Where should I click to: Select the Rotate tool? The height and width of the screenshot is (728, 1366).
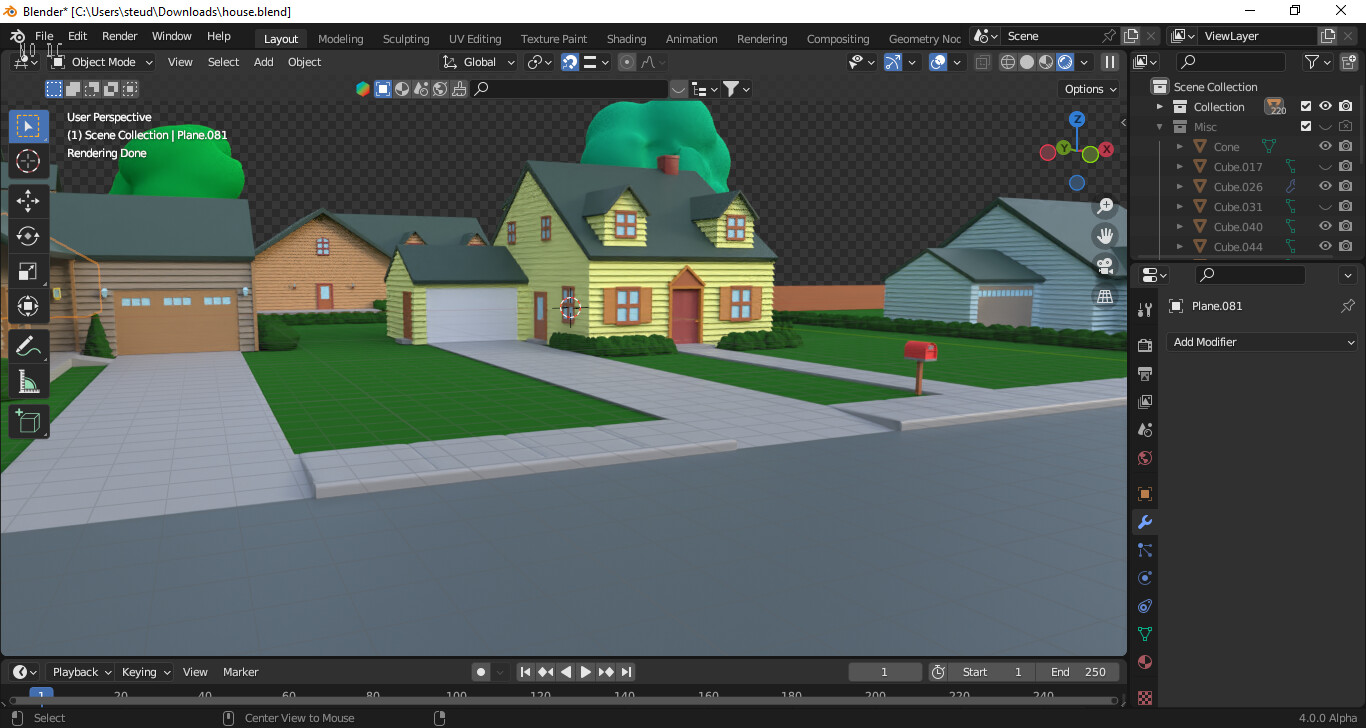tap(28, 236)
